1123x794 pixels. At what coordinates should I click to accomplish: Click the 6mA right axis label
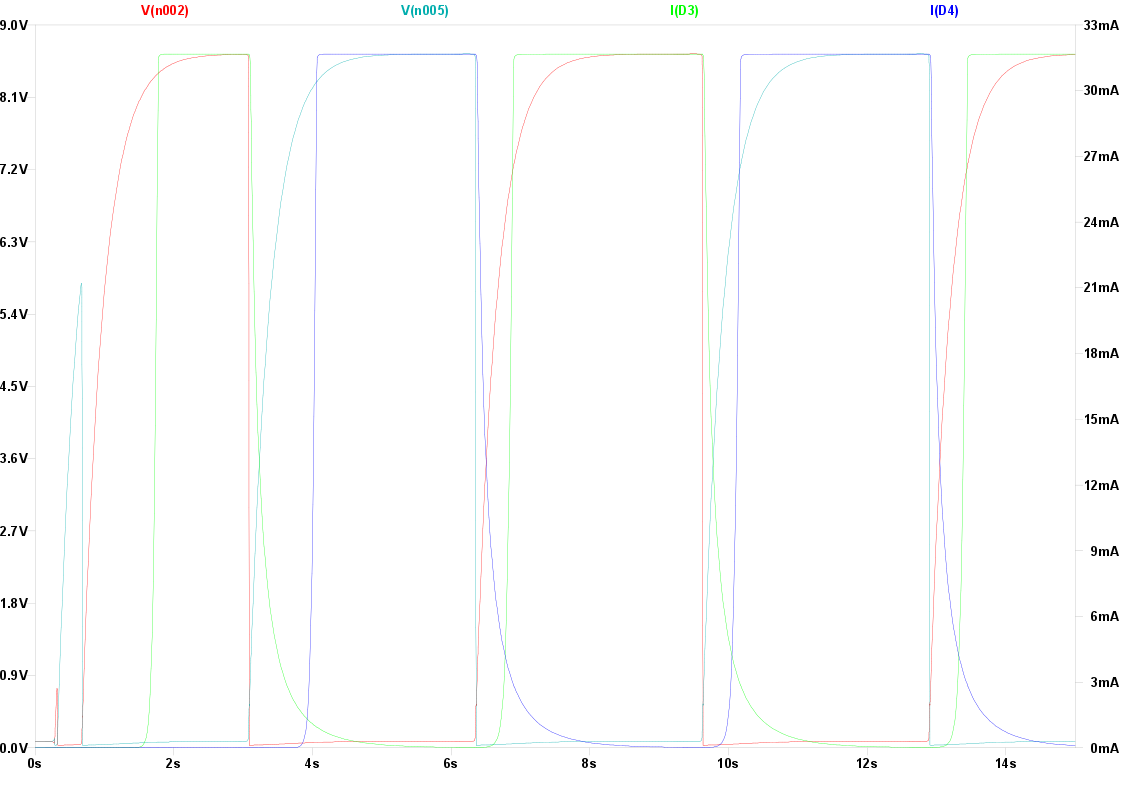[1104, 616]
